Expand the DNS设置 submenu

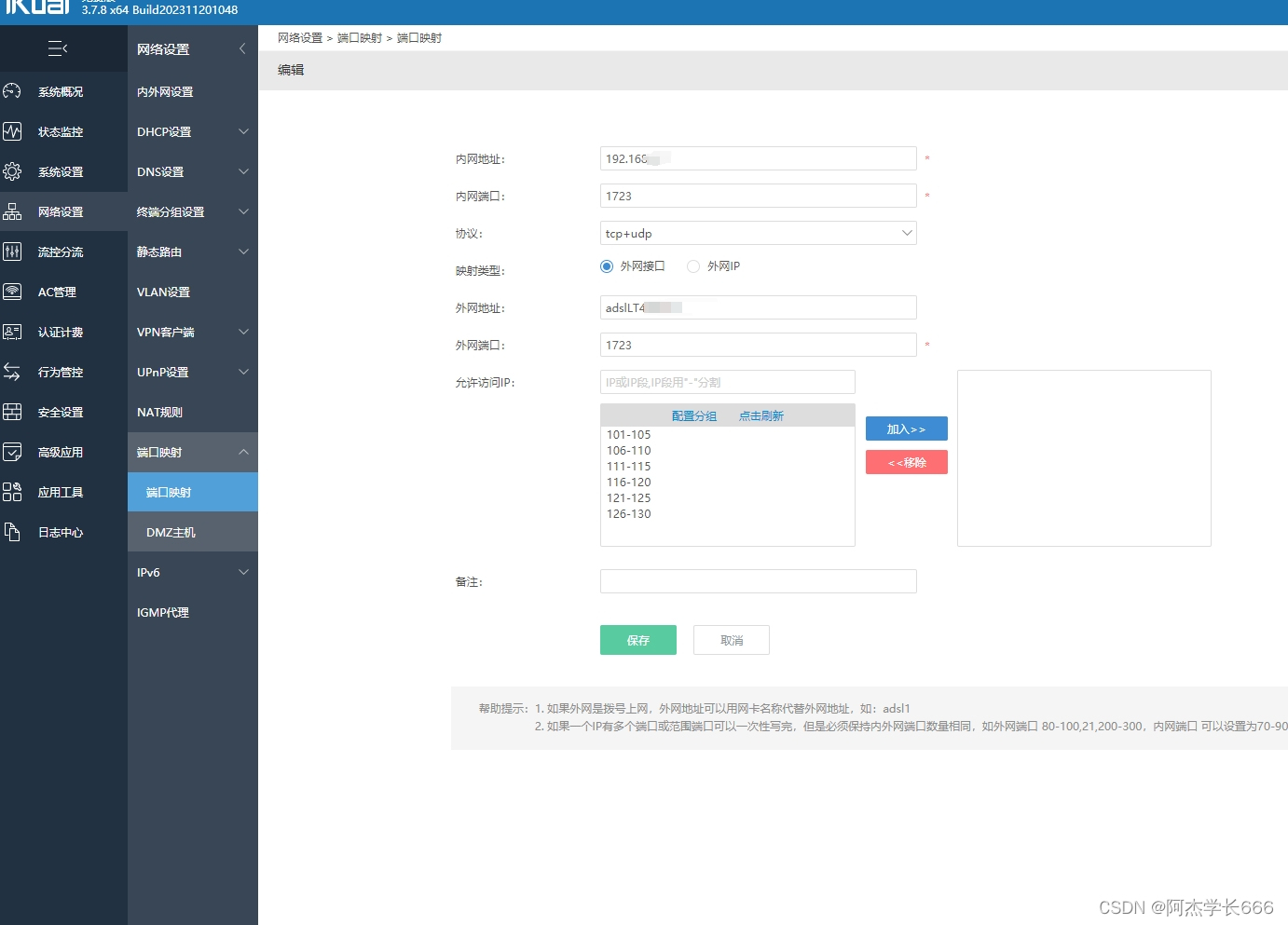(x=243, y=171)
